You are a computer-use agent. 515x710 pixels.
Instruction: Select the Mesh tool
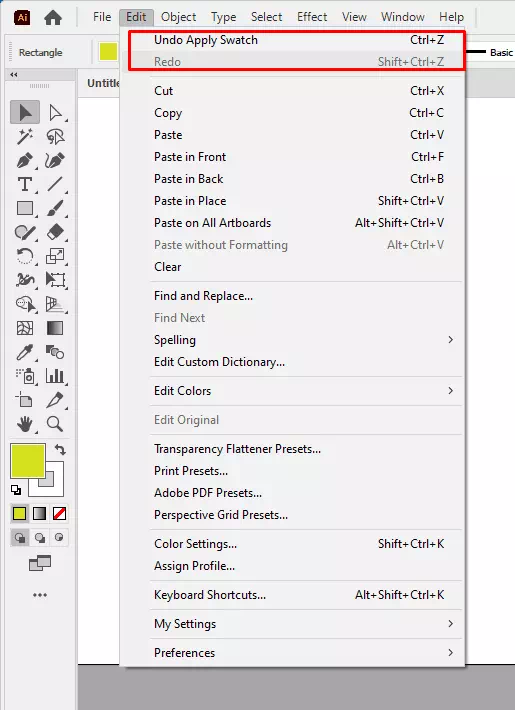pos(25,328)
